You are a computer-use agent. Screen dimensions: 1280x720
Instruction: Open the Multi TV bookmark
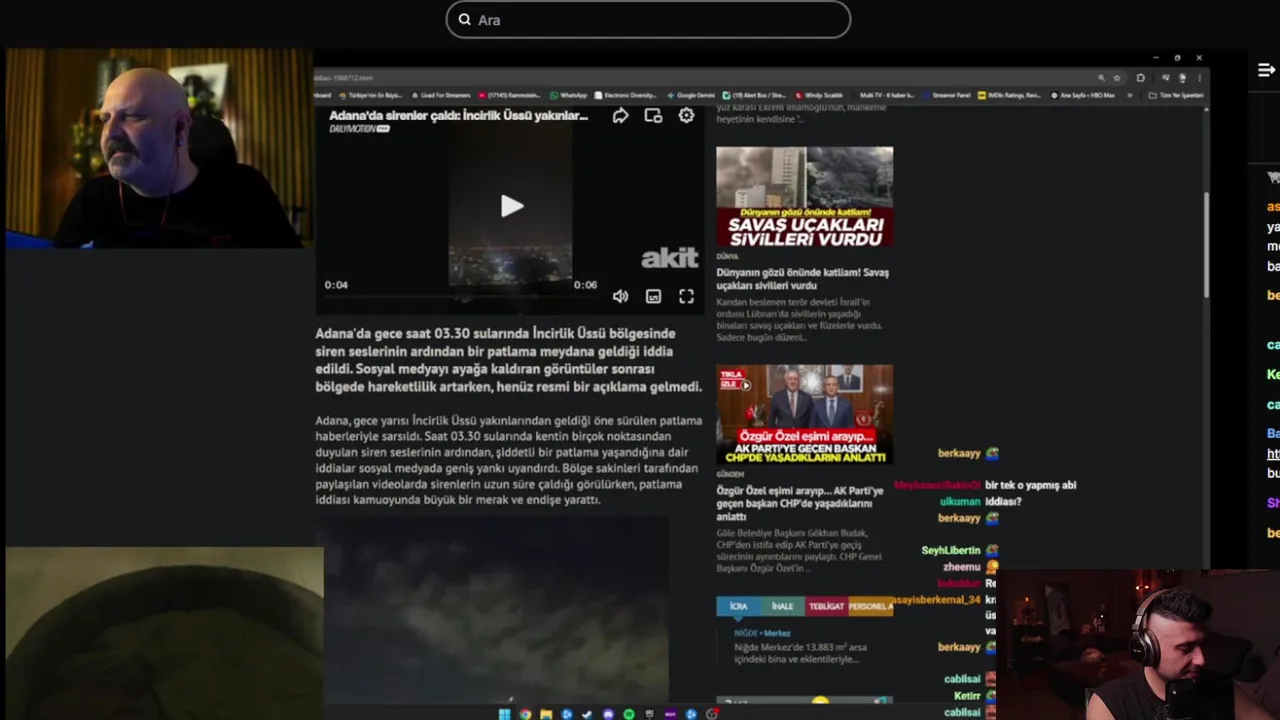click(x=885, y=95)
